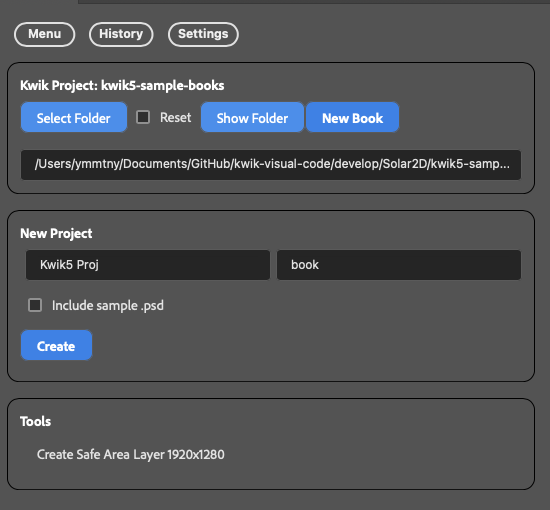Click Show Folder button

(252, 118)
